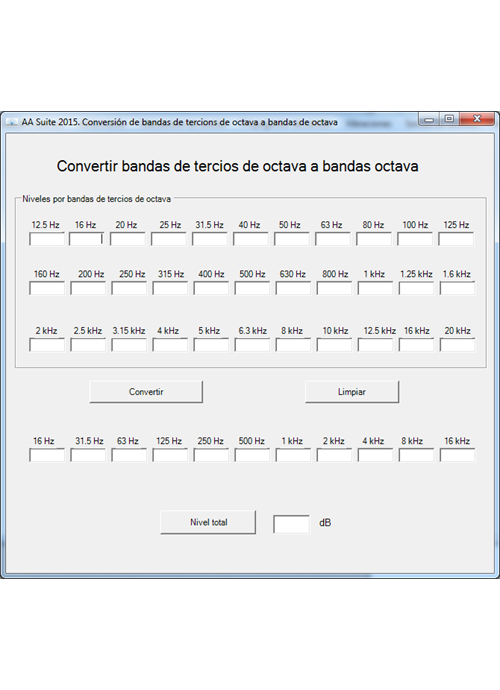The width and height of the screenshot is (500, 690).
Task: Select the 250 Hz octave band result field
Action: 211,455
